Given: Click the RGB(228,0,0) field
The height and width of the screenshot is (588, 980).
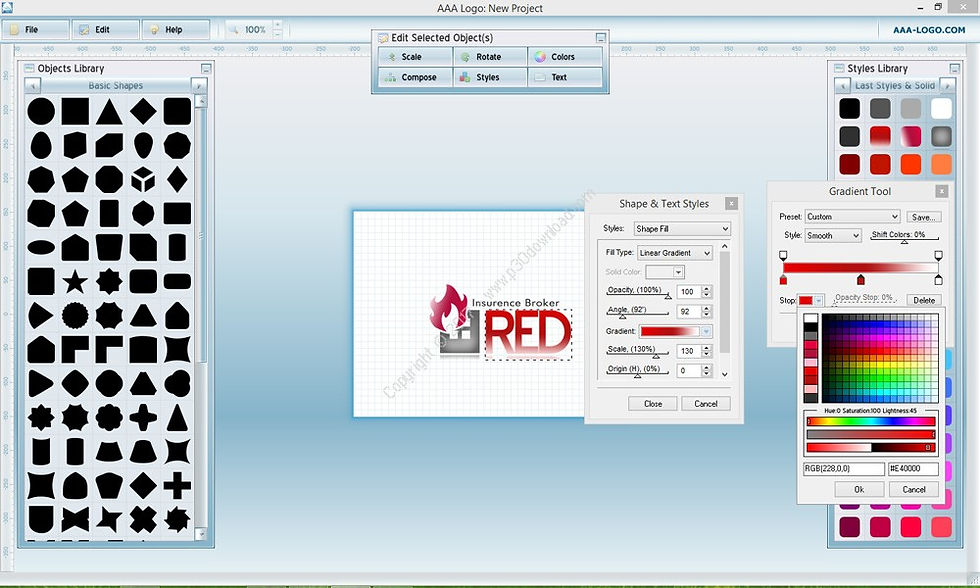Looking at the screenshot, I should 844,468.
